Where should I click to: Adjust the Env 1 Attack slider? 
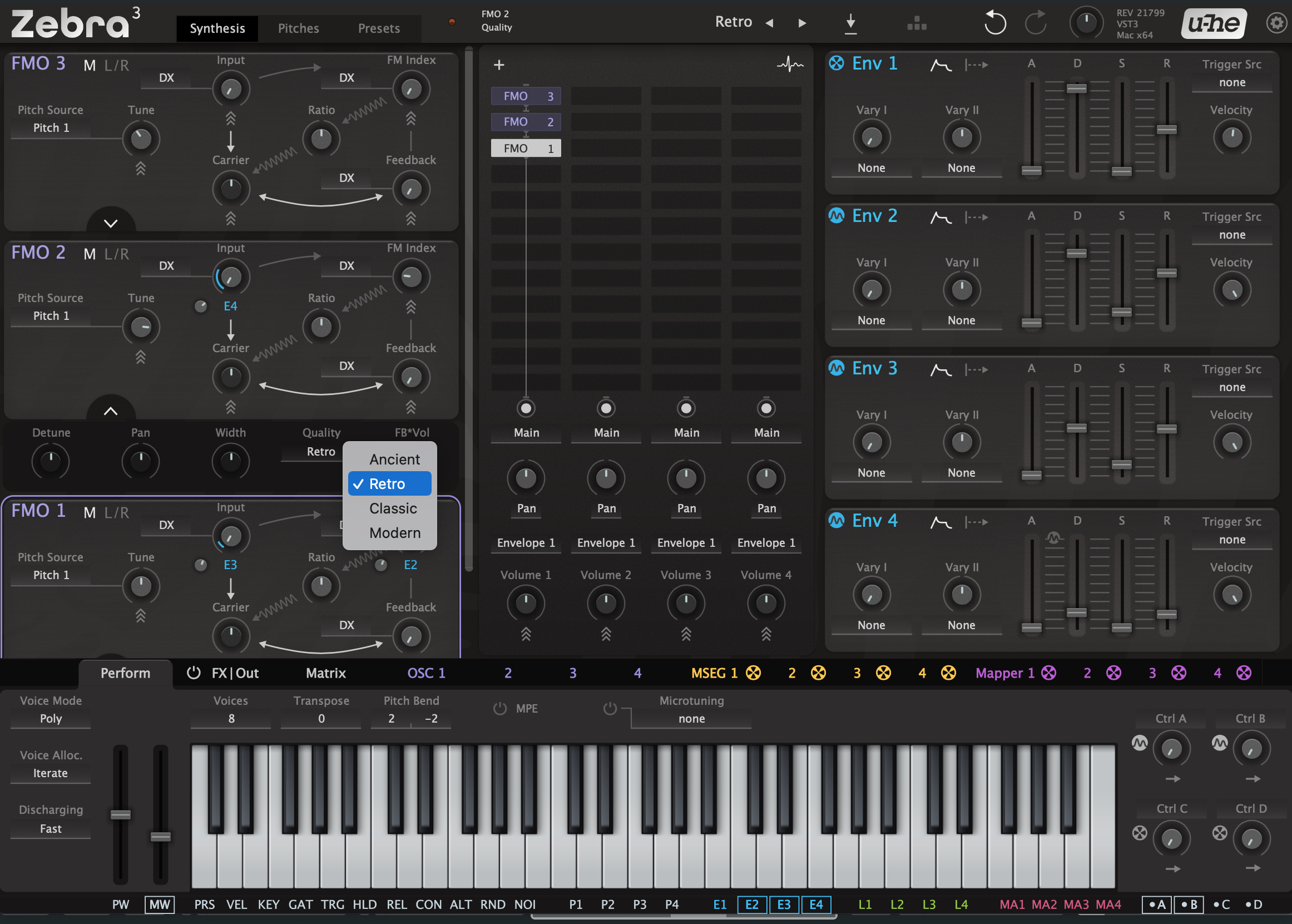point(1032,170)
